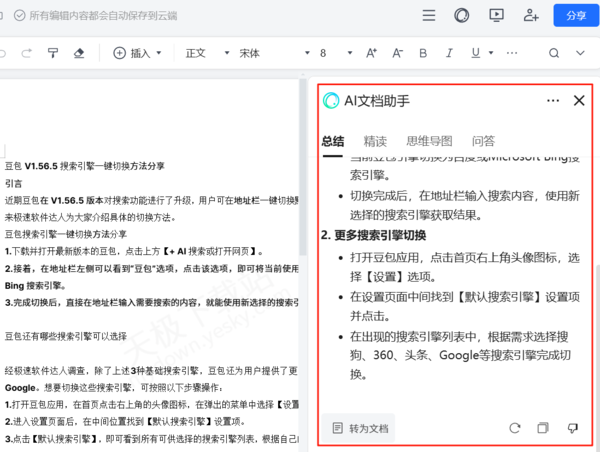Open the 正文 paragraph style dropdown

click(x=207, y=53)
